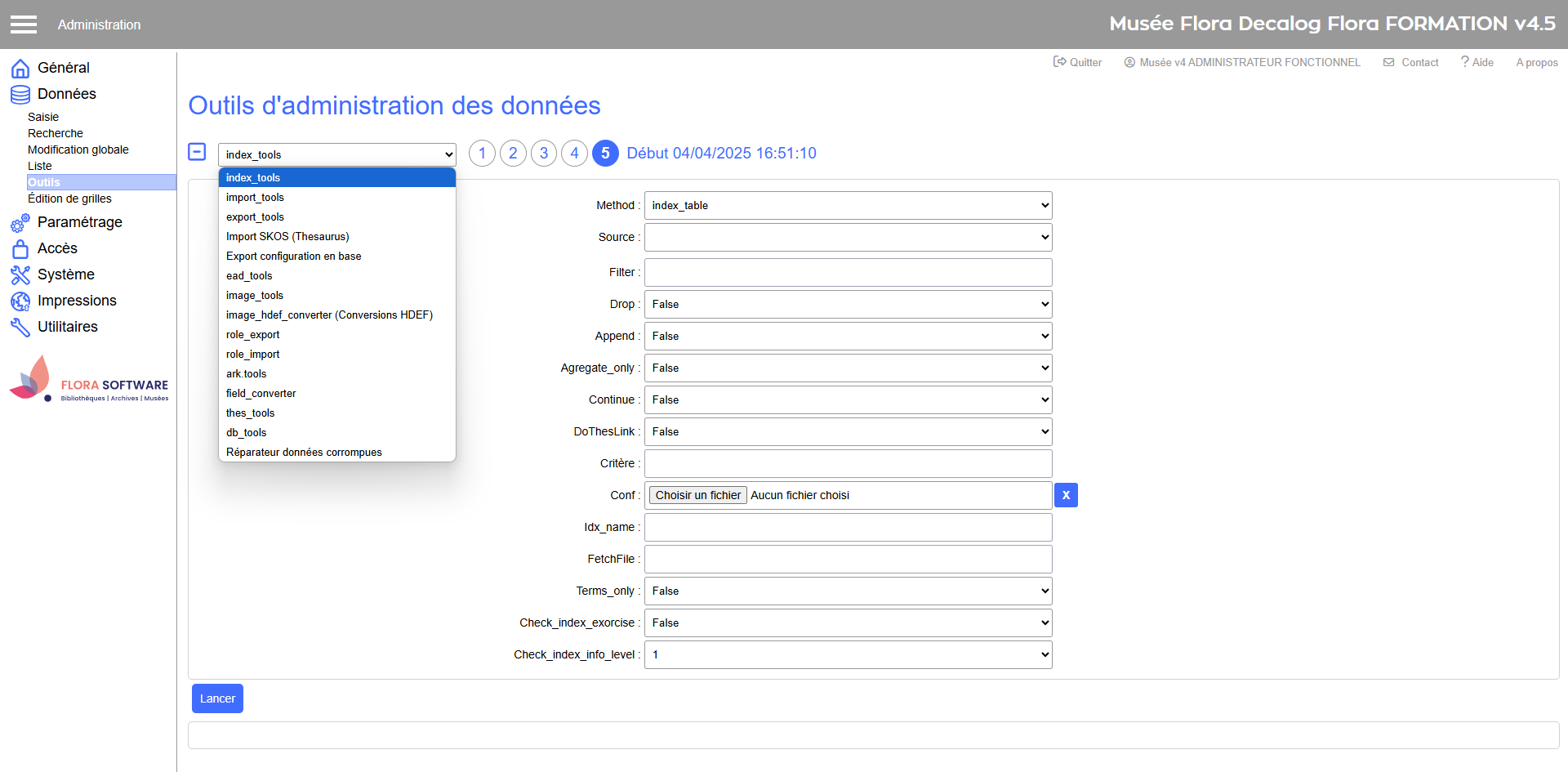Select import_tools from the list
Screen dimensions: 1568x772
(255, 198)
